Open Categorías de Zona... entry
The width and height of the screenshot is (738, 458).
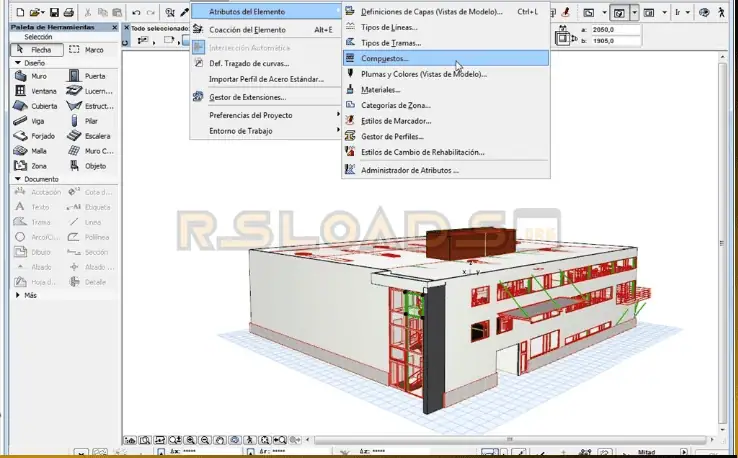[446, 105]
